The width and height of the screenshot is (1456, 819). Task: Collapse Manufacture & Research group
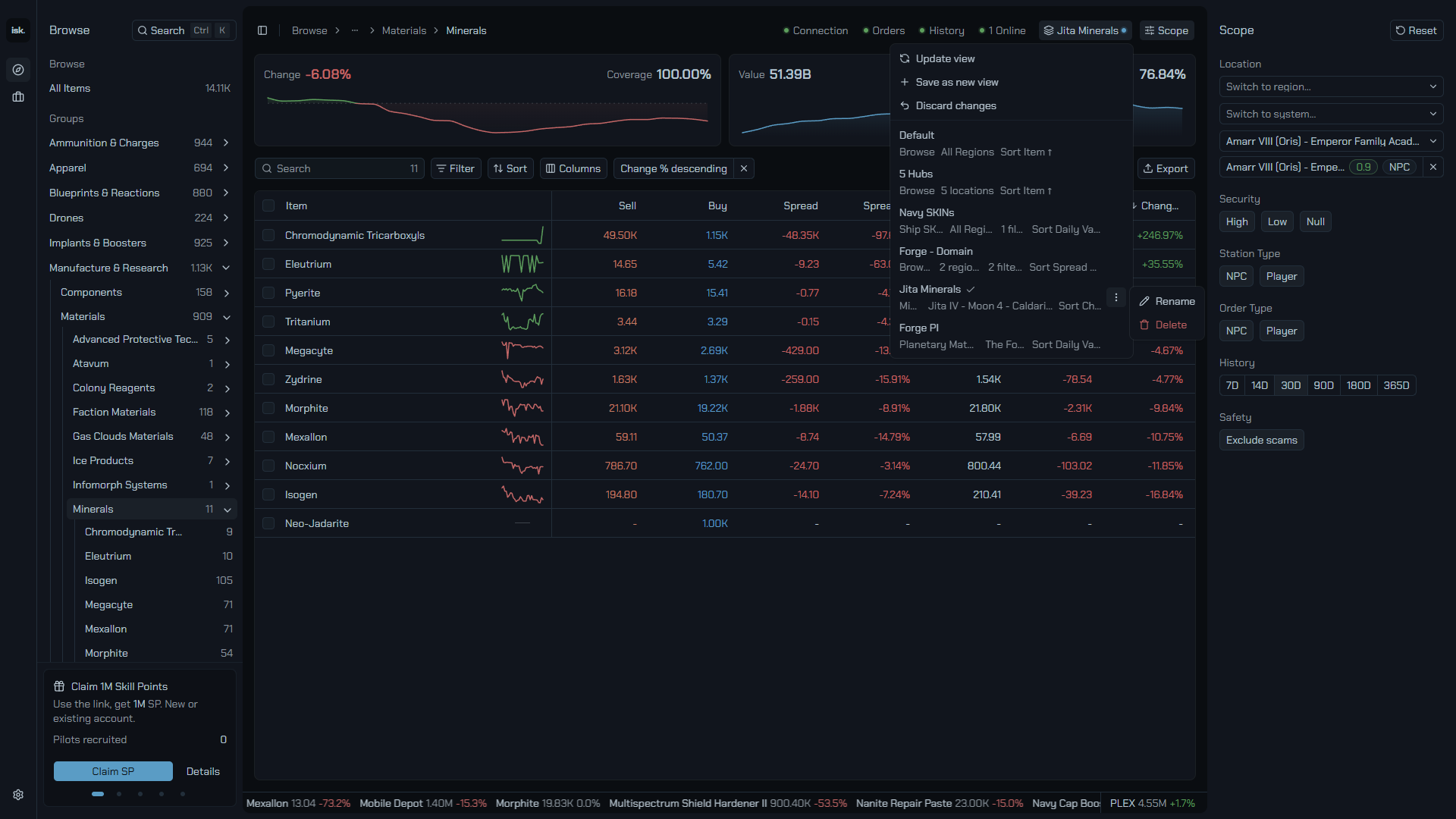click(x=226, y=268)
